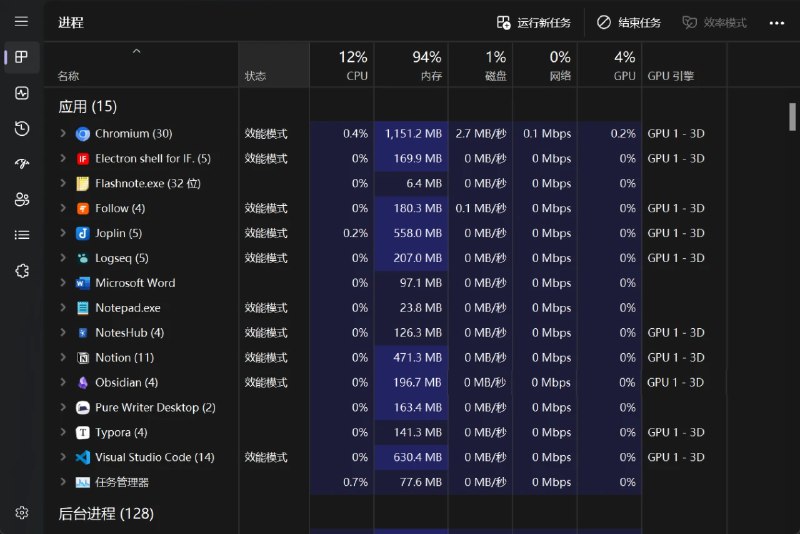Open the Details page in sidebar

[21, 235]
